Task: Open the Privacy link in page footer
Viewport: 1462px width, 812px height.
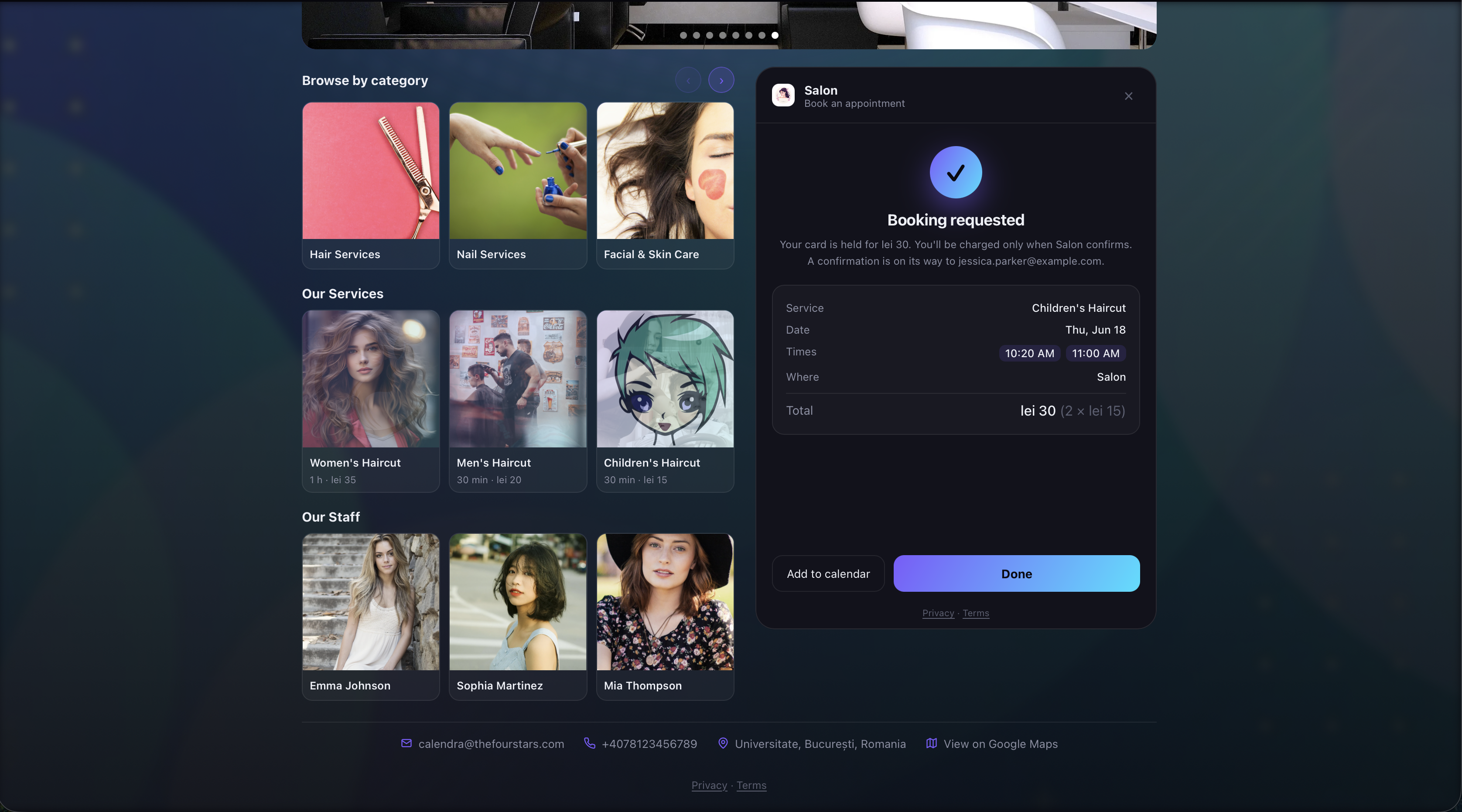Action: (709, 785)
